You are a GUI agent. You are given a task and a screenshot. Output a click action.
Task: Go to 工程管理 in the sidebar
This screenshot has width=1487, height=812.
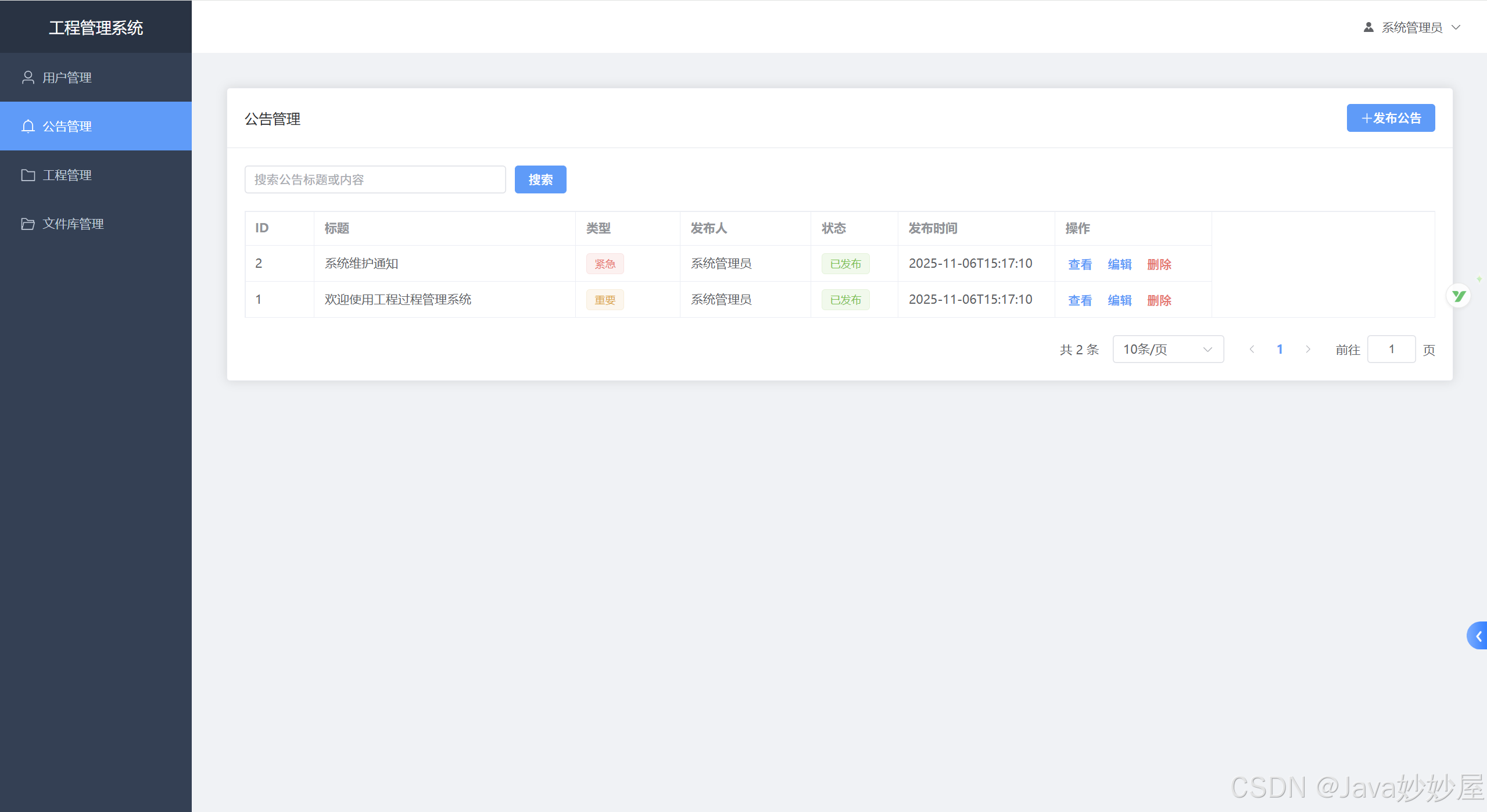tap(96, 175)
